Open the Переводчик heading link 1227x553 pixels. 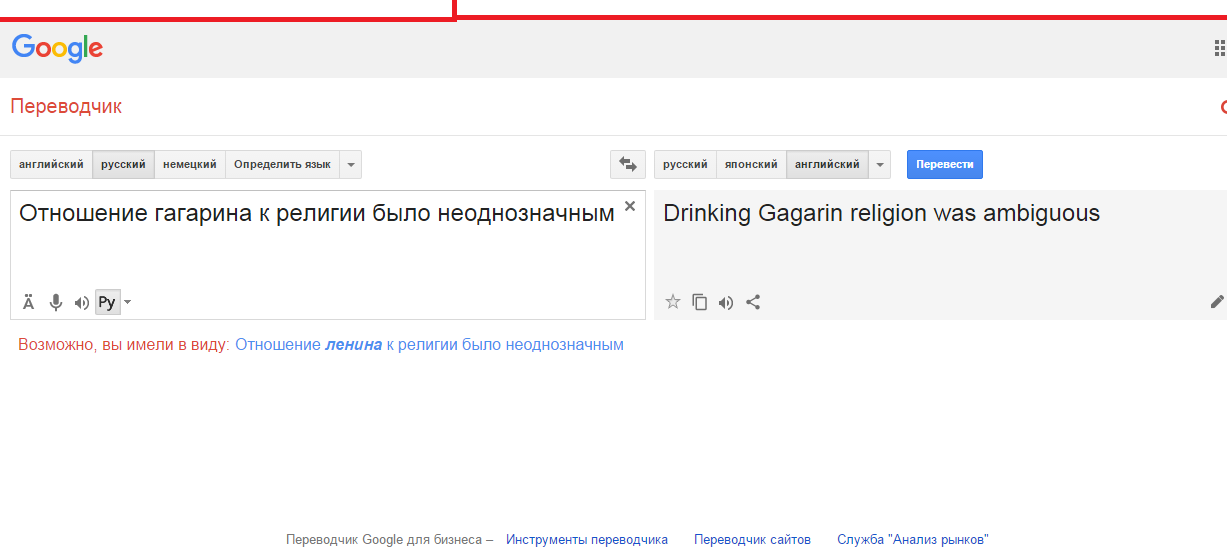66,106
